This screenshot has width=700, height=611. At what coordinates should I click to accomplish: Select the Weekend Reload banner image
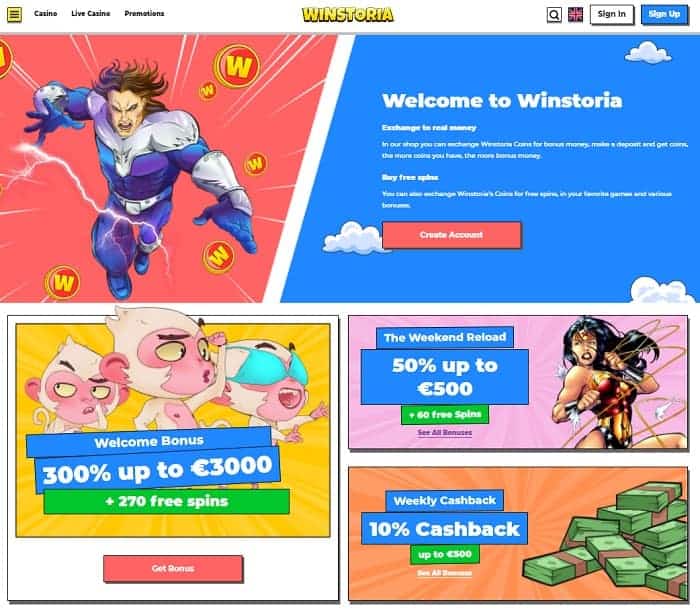click(518, 382)
